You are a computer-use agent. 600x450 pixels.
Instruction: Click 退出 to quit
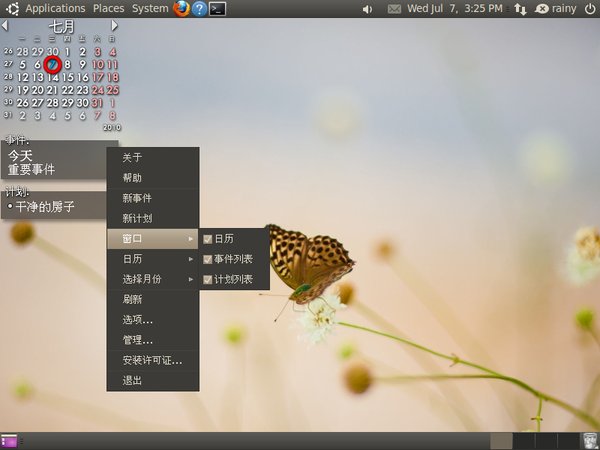[153, 381]
